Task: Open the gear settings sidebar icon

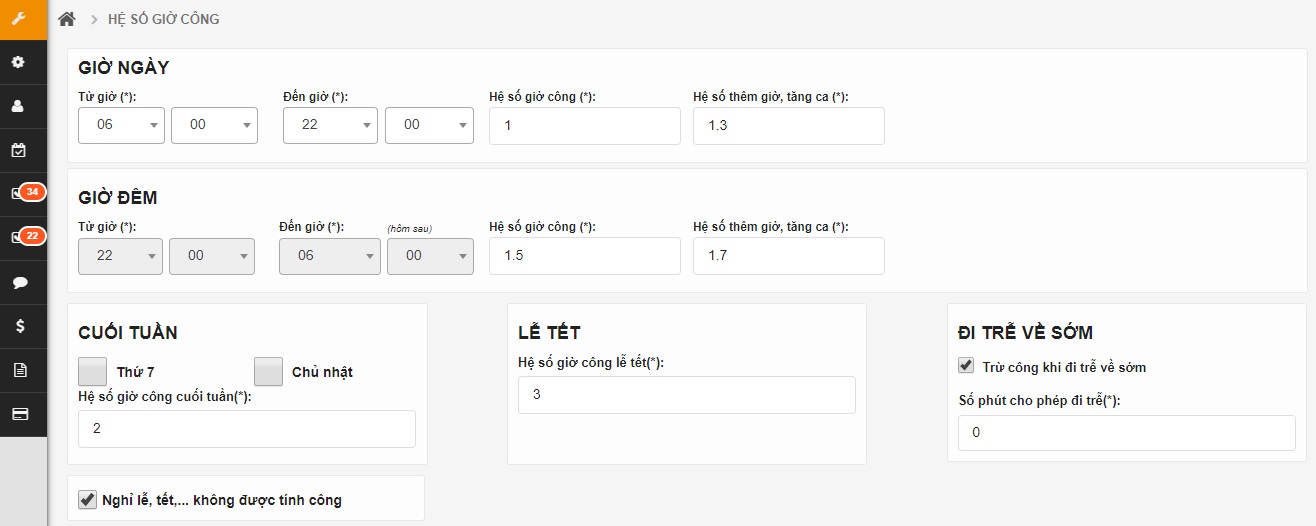Action: click(18, 62)
